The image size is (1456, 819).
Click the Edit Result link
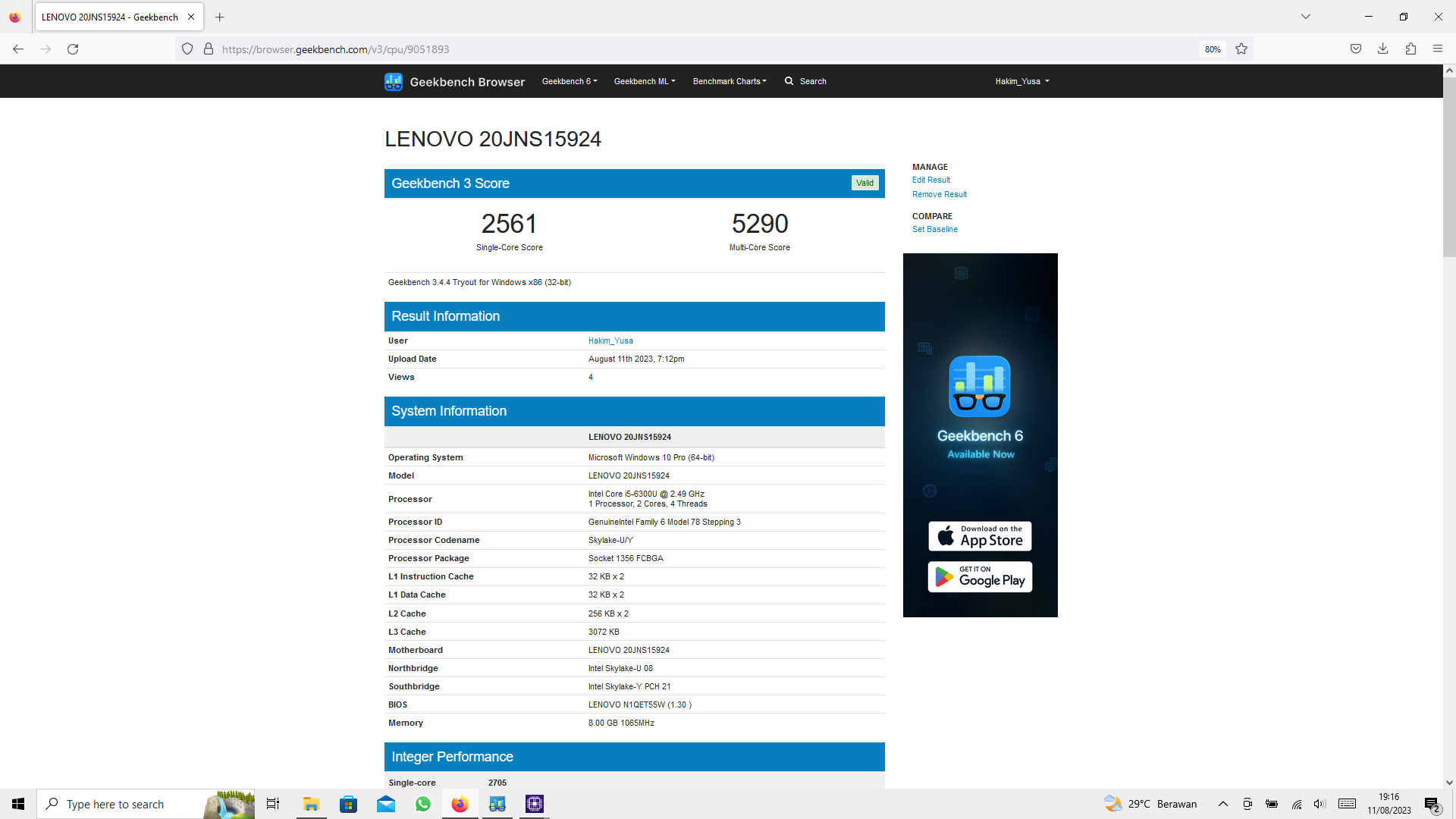(x=931, y=180)
